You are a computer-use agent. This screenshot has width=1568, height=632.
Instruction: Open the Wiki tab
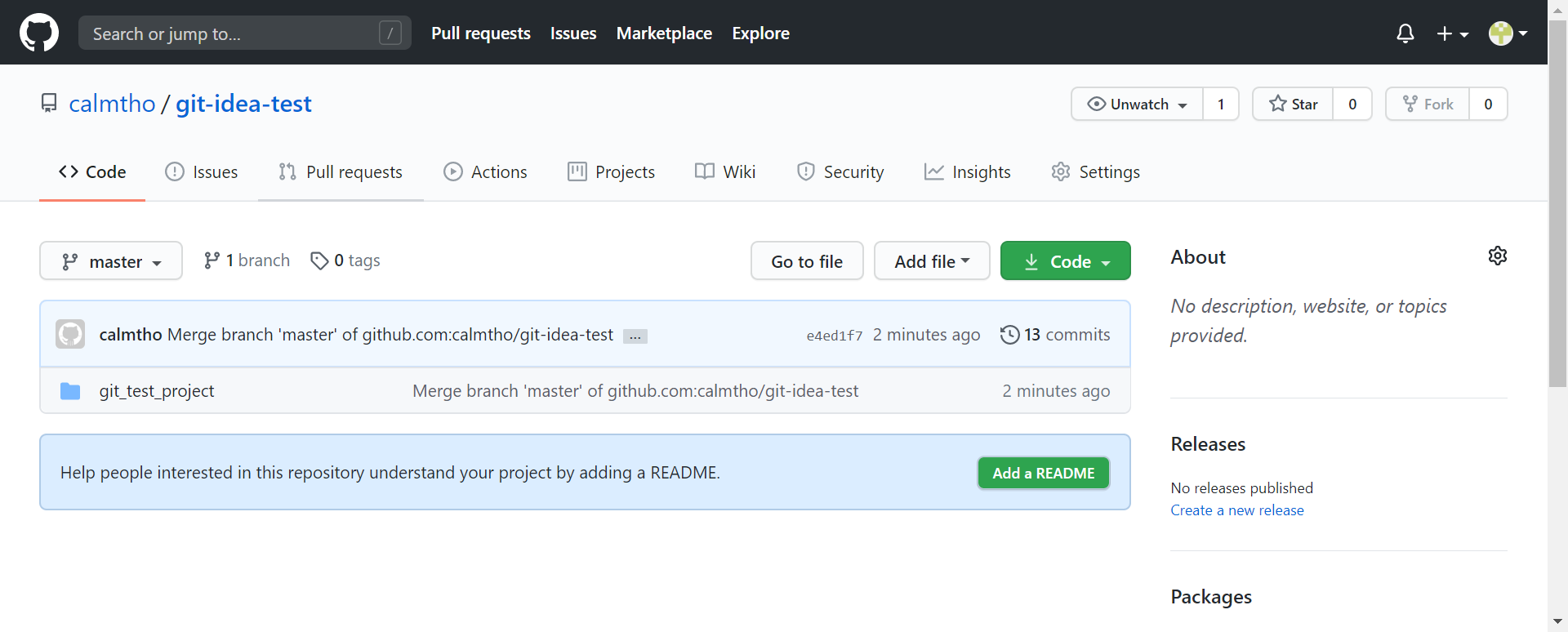coord(725,172)
